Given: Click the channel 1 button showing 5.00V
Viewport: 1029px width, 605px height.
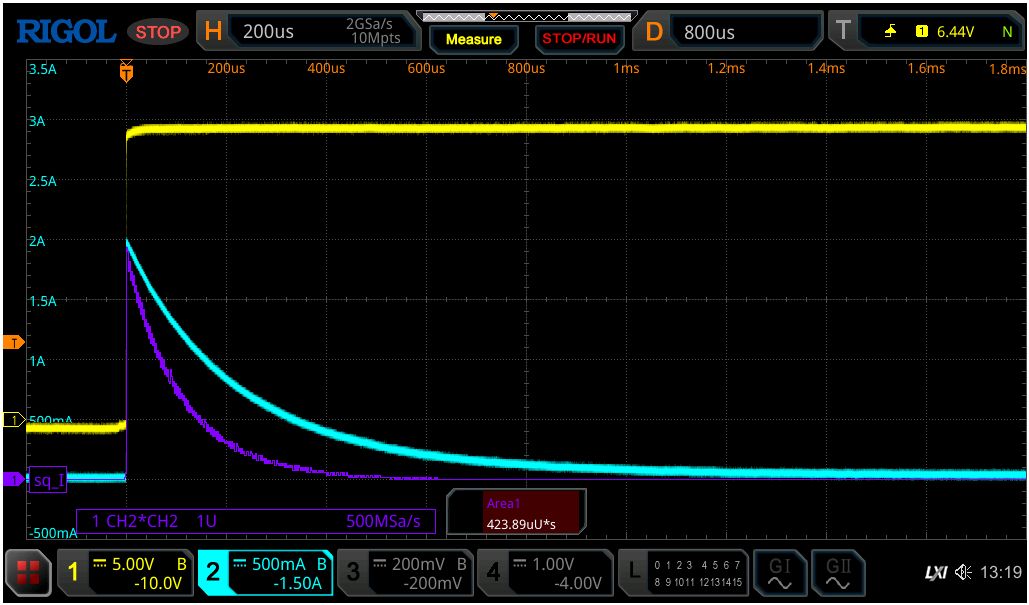Looking at the screenshot, I should click(126, 572).
